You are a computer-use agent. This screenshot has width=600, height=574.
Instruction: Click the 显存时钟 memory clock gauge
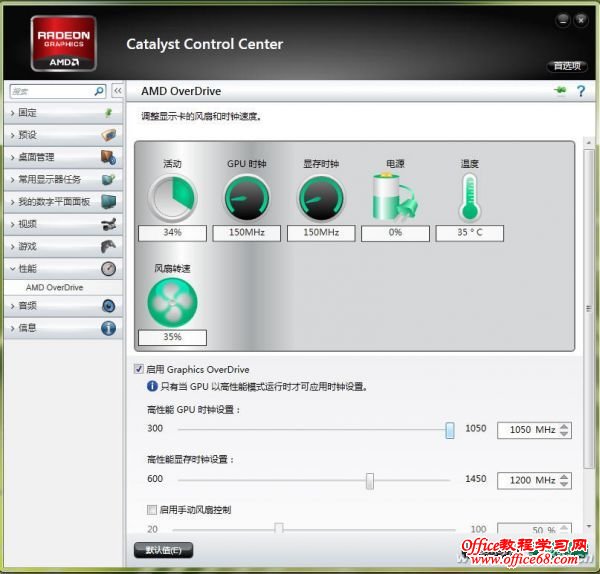(321, 198)
